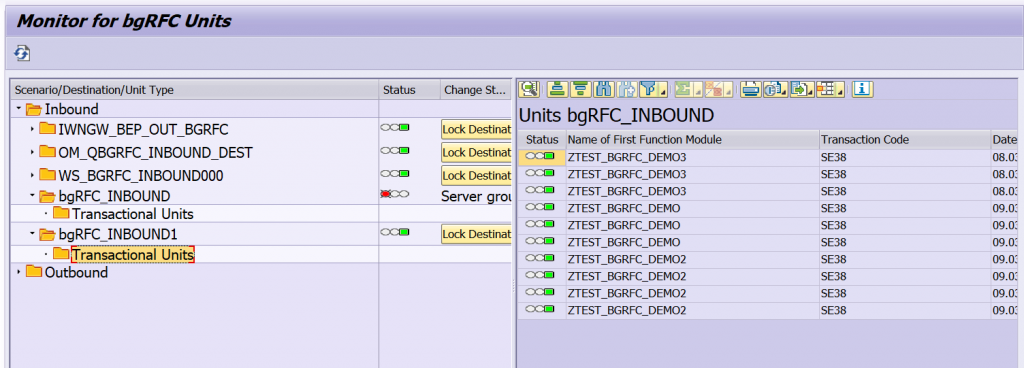The width and height of the screenshot is (1024, 368).
Task: Select the highlighted Transactional Units under bgRFC_INBOUND1
Action: [133, 254]
